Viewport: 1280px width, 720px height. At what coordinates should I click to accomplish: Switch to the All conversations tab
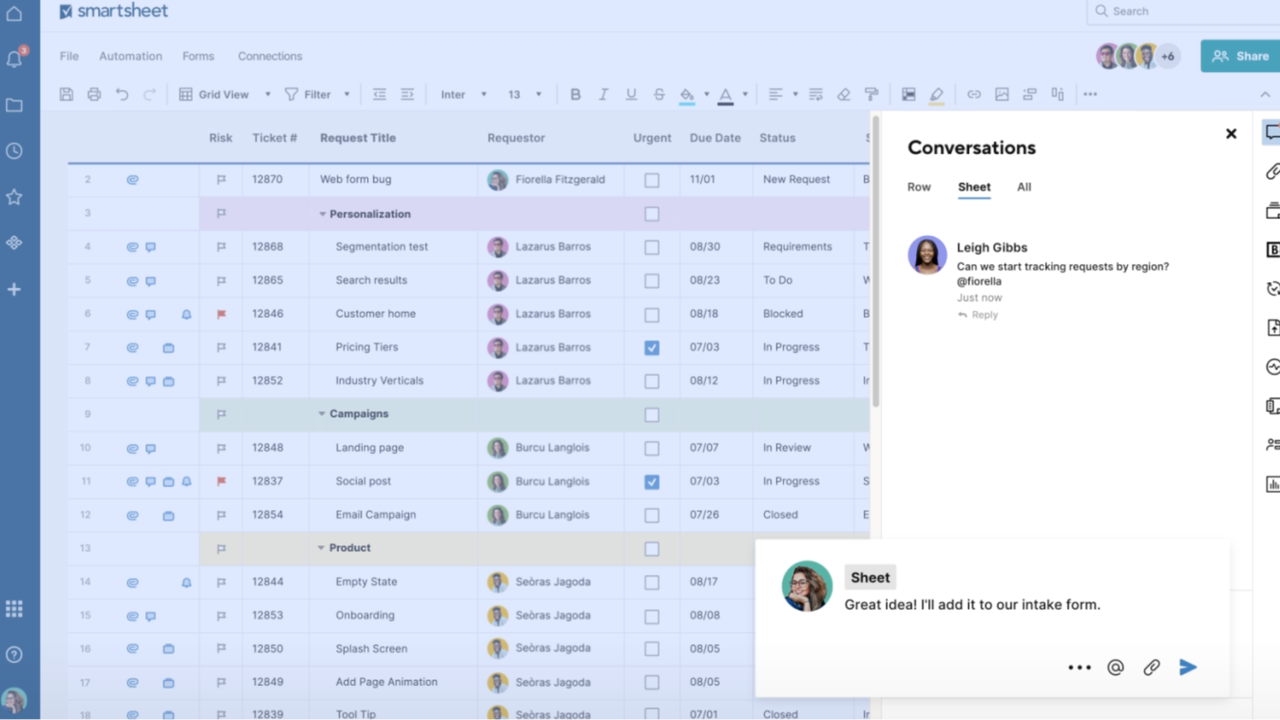pyautogui.click(x=1023, y=187)
